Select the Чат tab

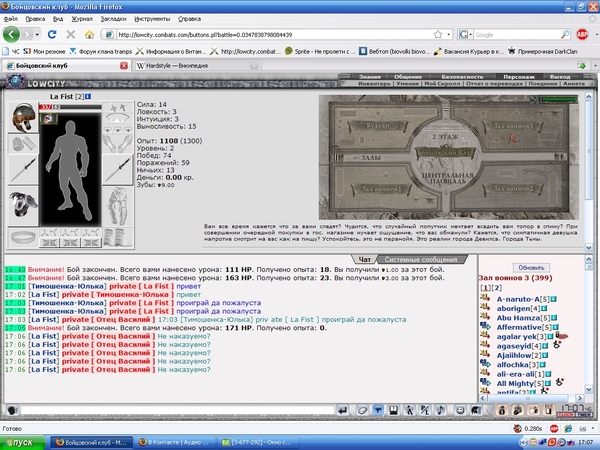click(x=364, y=259)
